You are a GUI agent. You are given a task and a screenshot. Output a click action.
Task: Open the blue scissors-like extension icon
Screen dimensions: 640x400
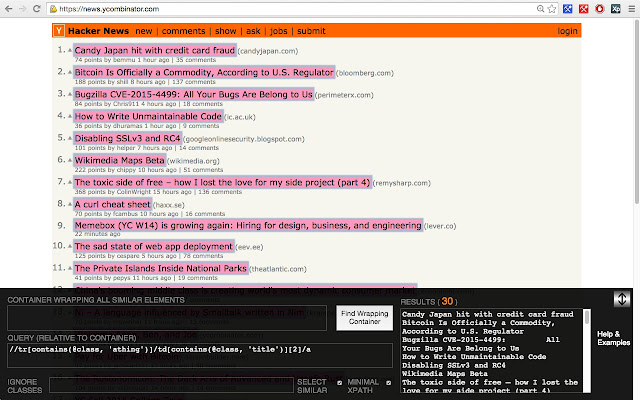tap(567, 9)
